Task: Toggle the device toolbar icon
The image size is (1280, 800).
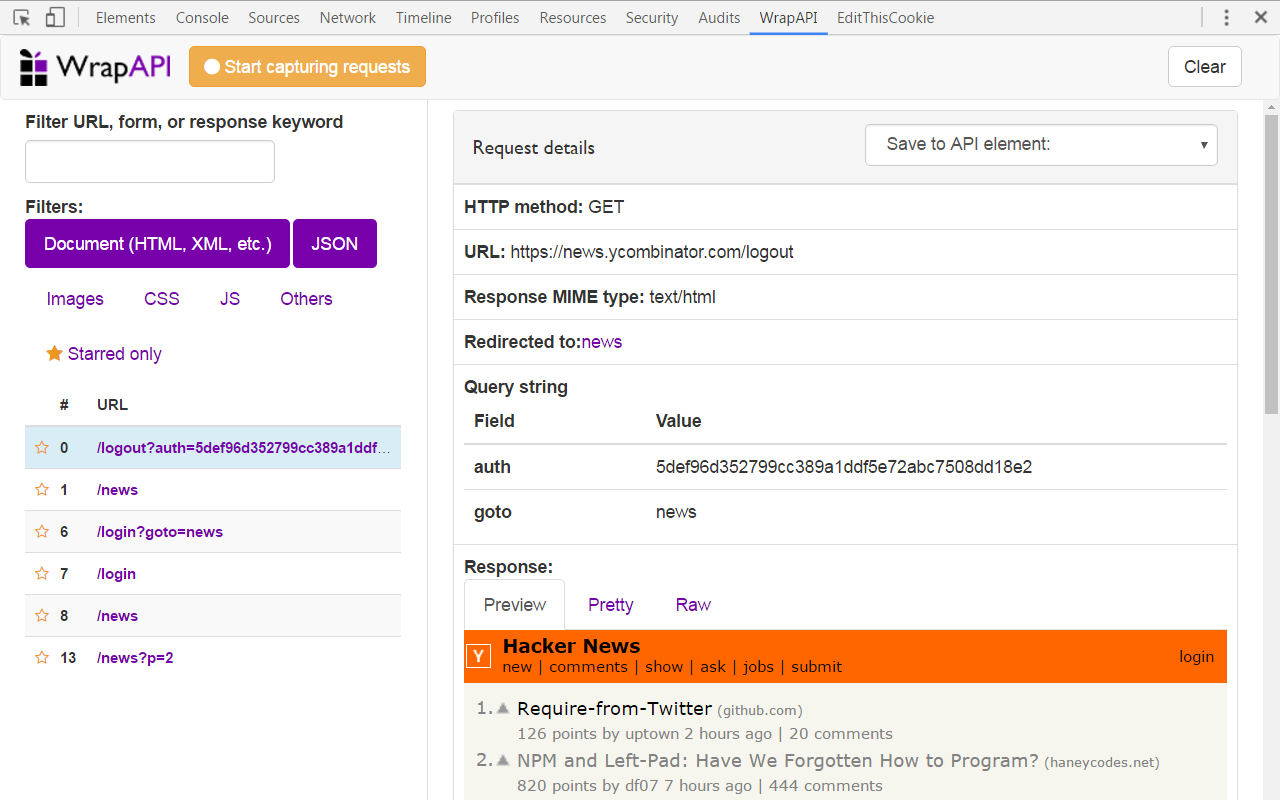Action: (x=55, y=17)
